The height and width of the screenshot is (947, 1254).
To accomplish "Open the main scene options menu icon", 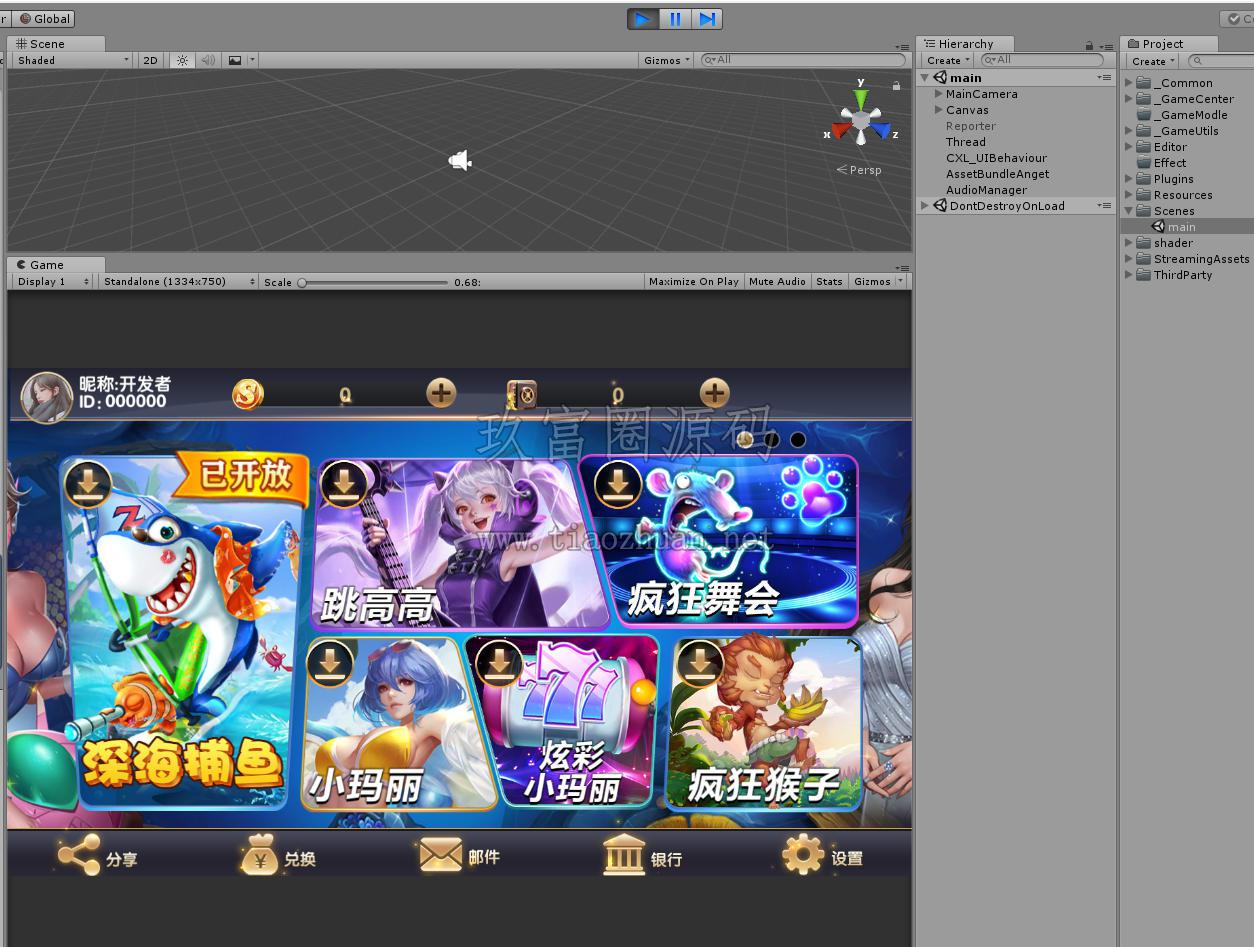I will pyautogui.click(x=1104, y=77).
